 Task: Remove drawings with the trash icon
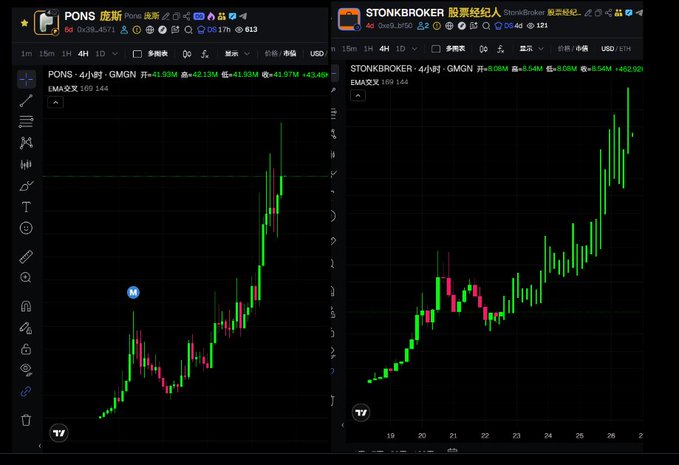pyautogui.click(x=26, y=420)
